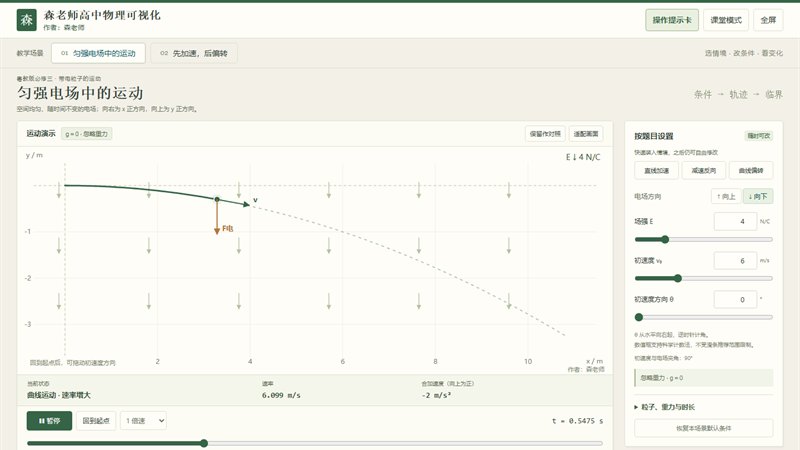Image resolution: width=800 pixels, height=450 pixels.
Task: Open the 1 倍速 speed dropdown
Action: [x=143, y=421]
